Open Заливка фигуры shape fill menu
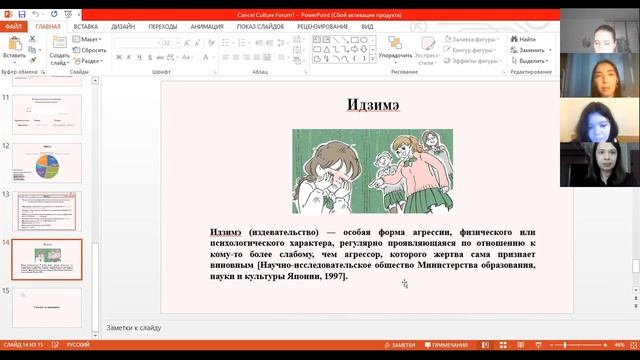 point(471,39)
